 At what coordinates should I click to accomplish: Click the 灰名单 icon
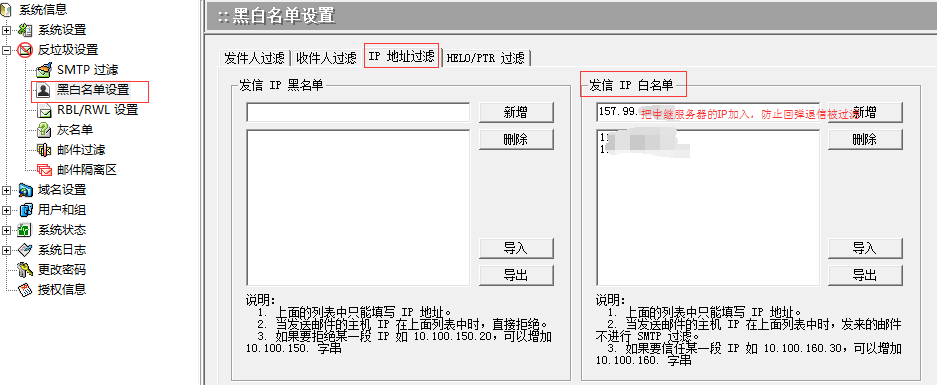click(44, 130)
